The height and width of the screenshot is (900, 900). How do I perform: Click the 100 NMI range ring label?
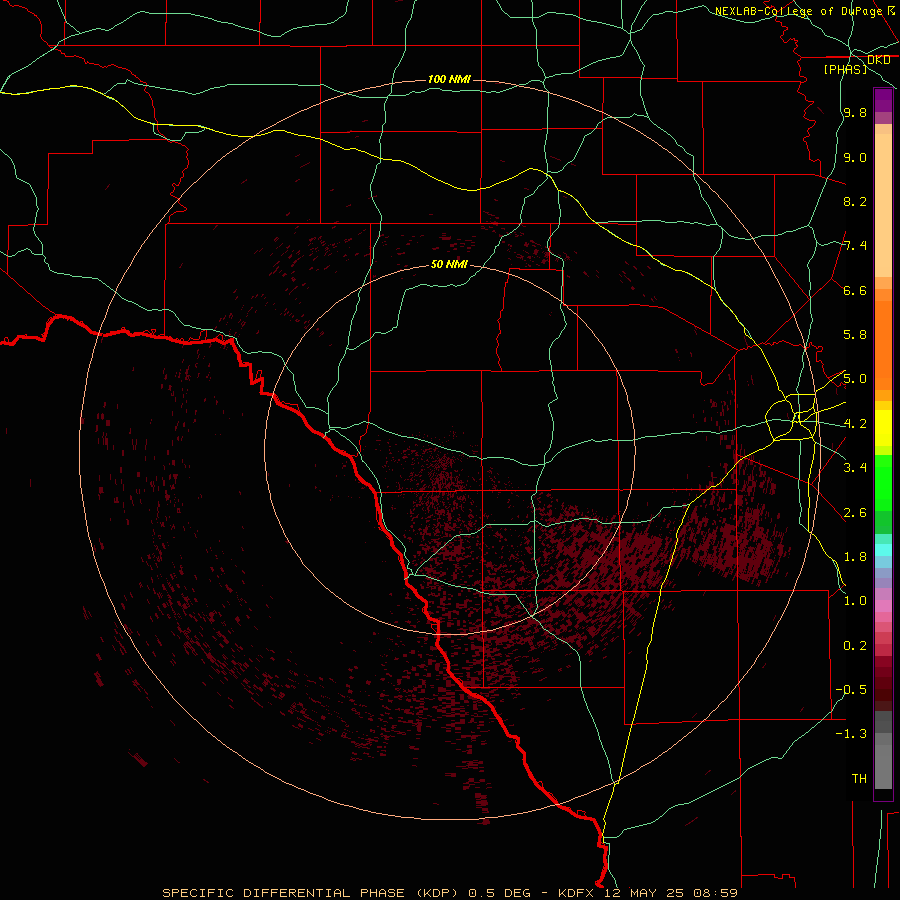click(449, 79)
